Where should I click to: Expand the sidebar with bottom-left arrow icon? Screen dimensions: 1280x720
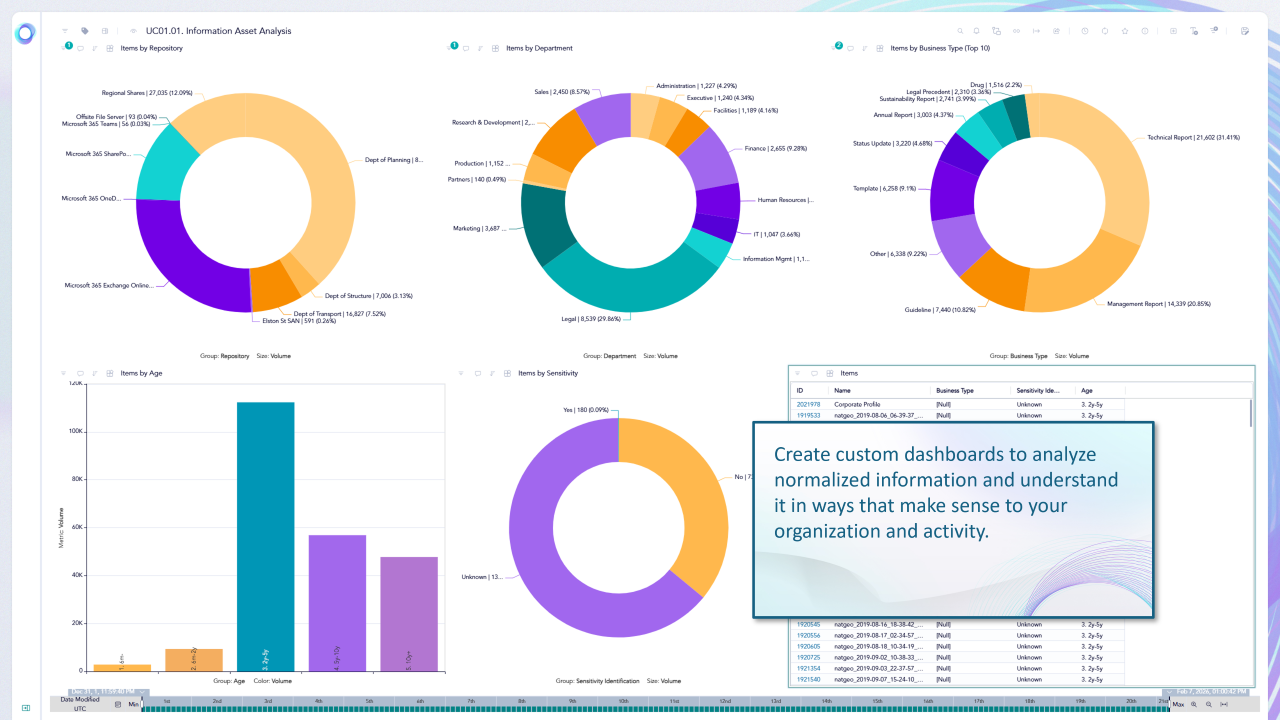26,708
